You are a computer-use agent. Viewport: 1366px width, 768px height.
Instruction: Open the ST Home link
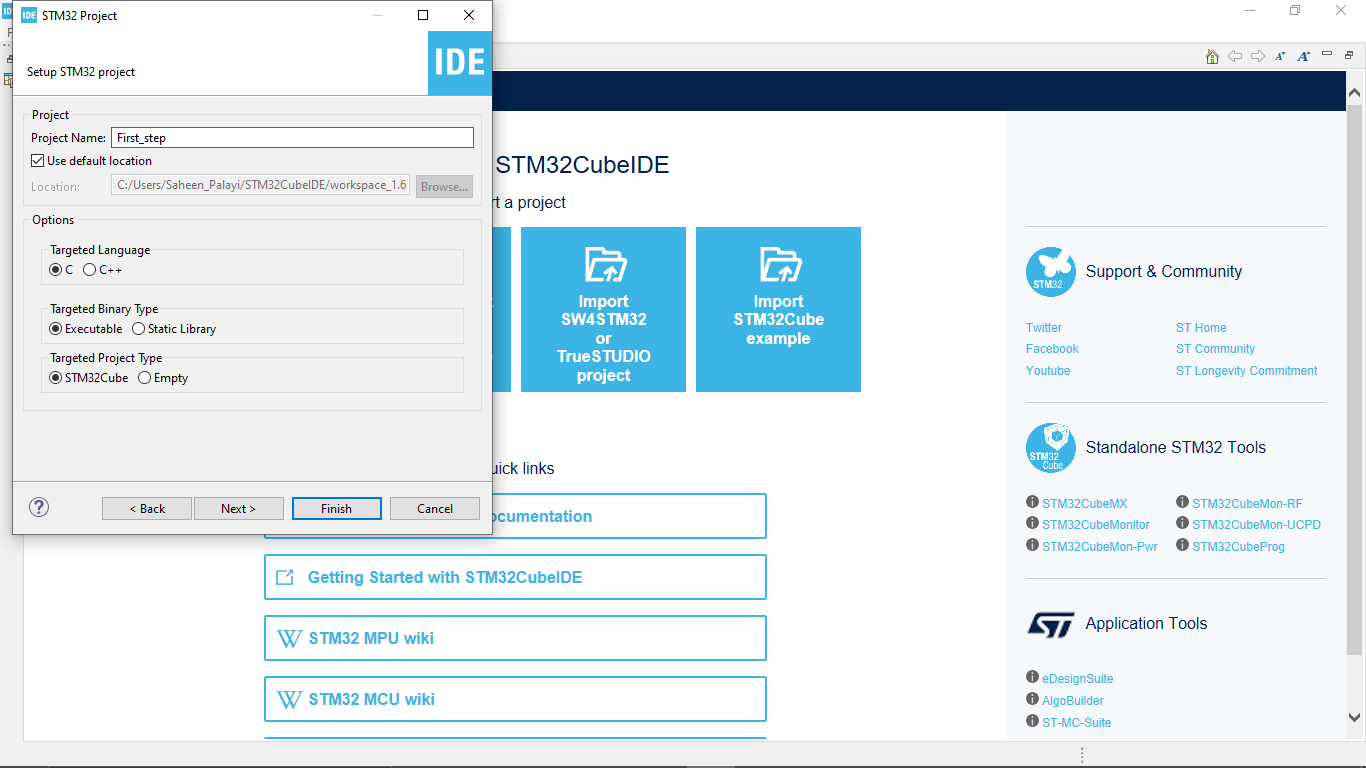(1201, 327)
